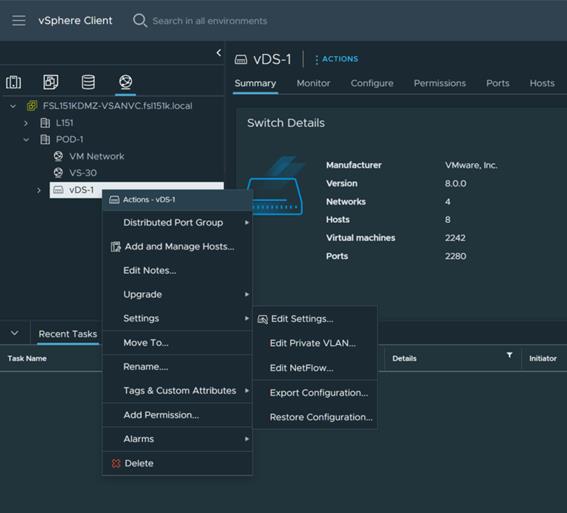Select Restore Configuration... in submenu
The image size is (567, 513).
point(315,417)
